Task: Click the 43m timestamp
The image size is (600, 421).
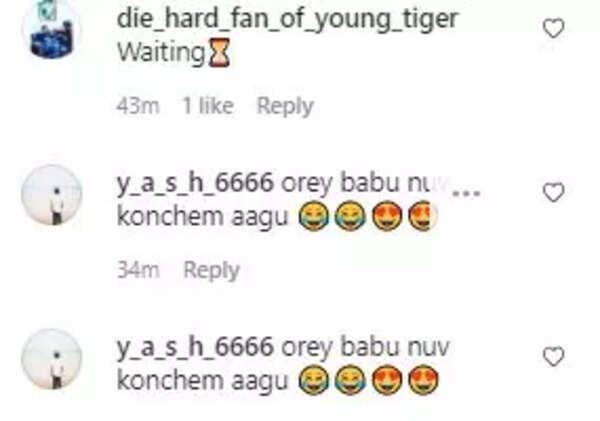Action: point(138,106)
